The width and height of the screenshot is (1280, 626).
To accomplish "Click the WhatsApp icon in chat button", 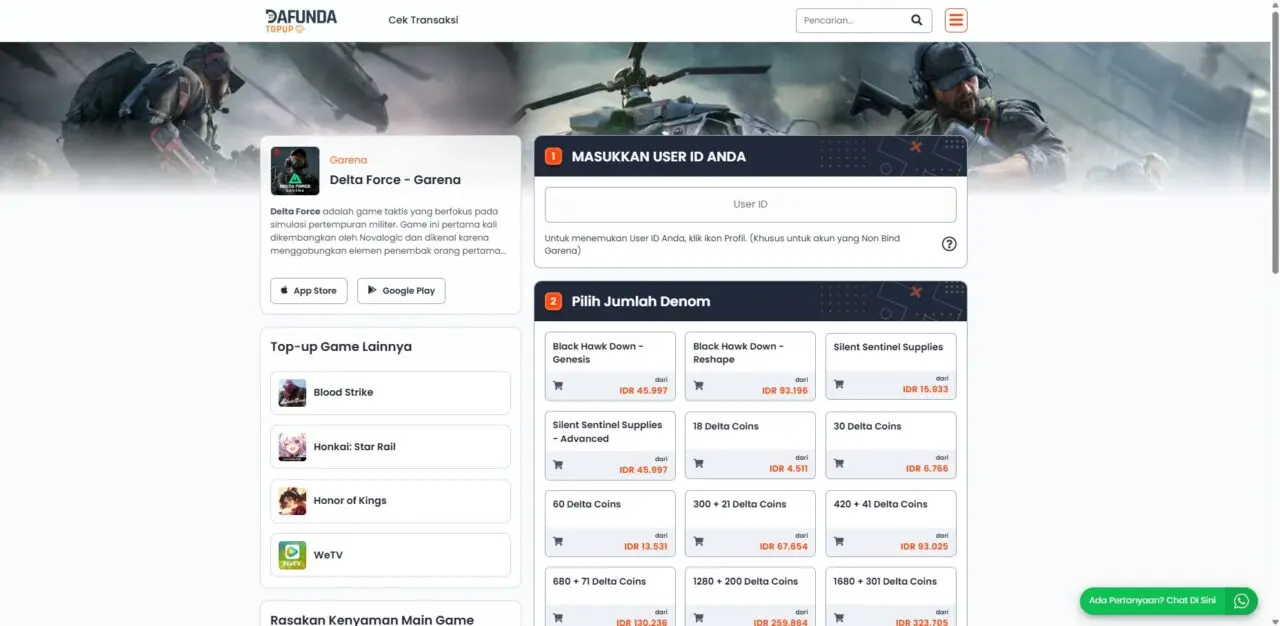I will click(x=1241, y=601).
